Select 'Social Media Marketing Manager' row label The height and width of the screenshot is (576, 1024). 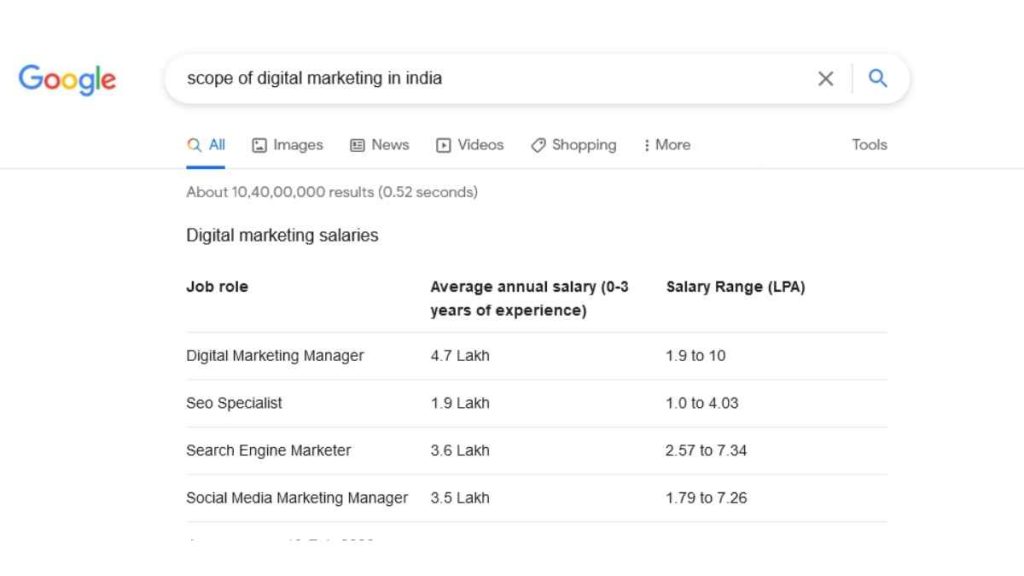(x=297, y=498)
